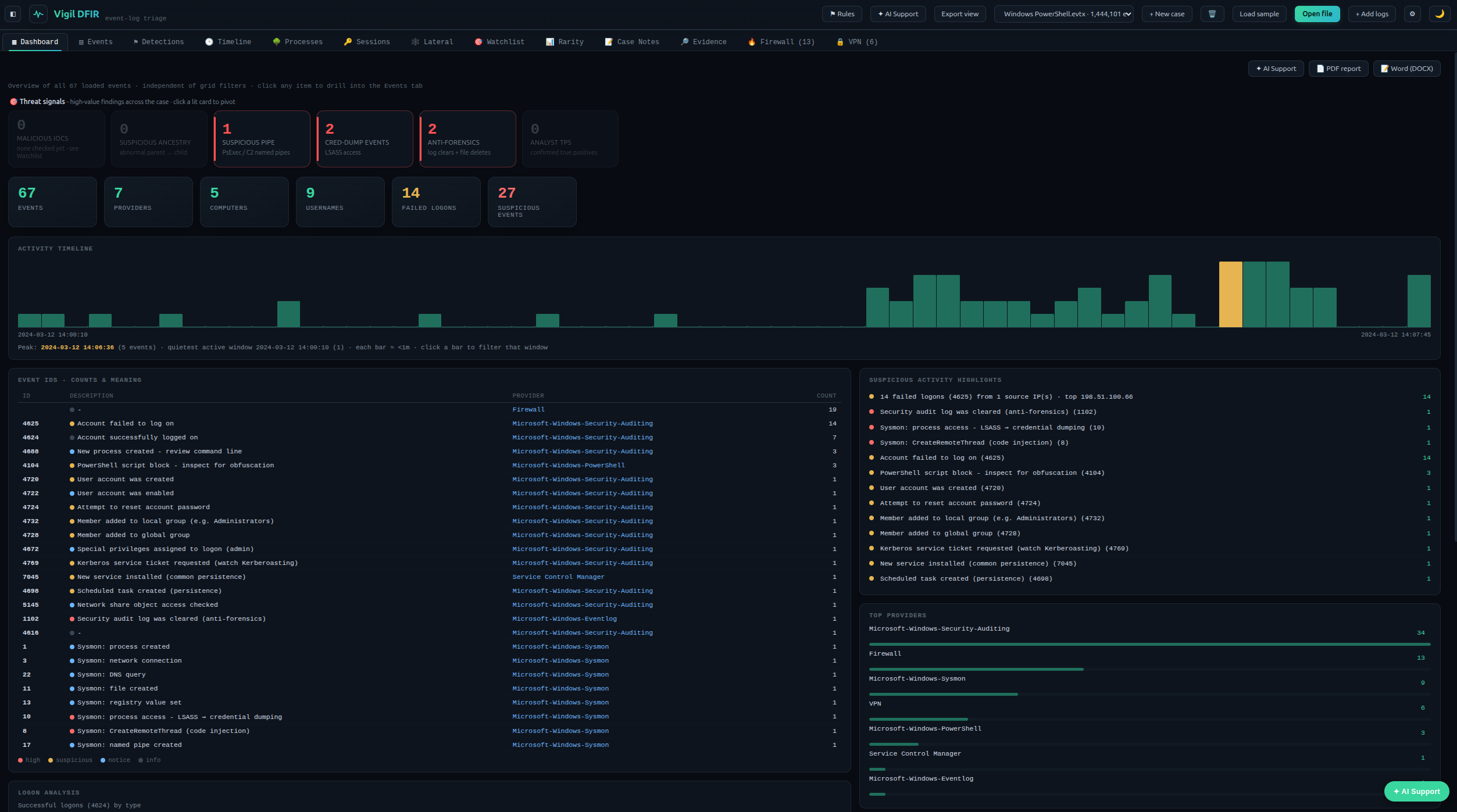Pivot on the Anti-Forensics card

click(x=467, y=139)
